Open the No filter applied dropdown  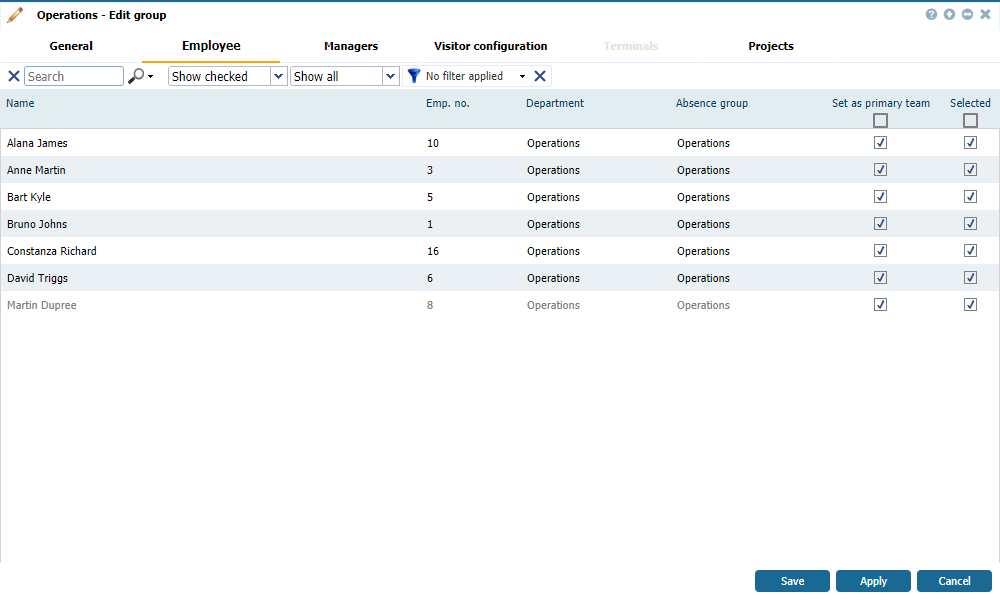tap(476, 76)
